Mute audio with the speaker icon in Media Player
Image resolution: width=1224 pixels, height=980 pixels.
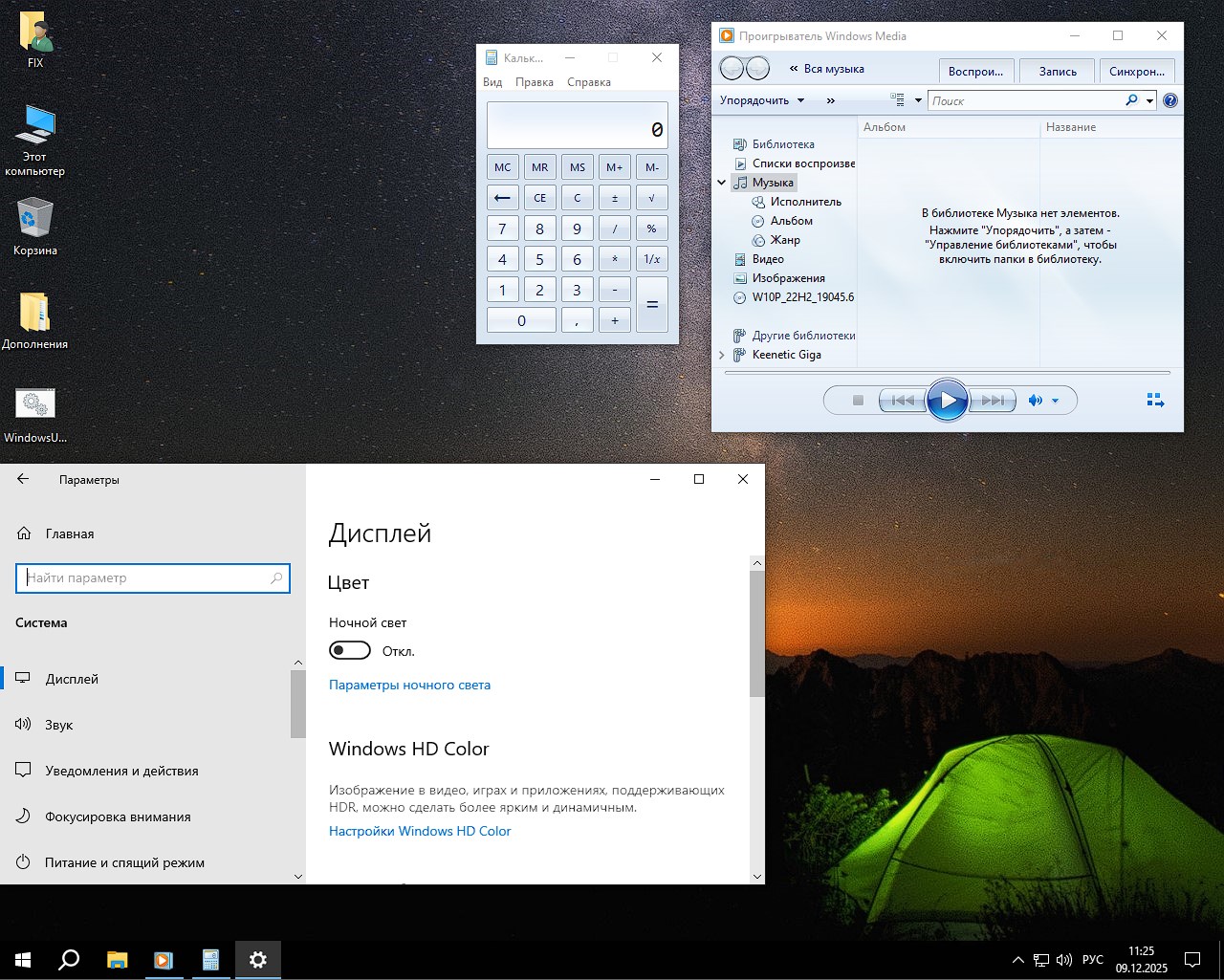coord(1036,401)
